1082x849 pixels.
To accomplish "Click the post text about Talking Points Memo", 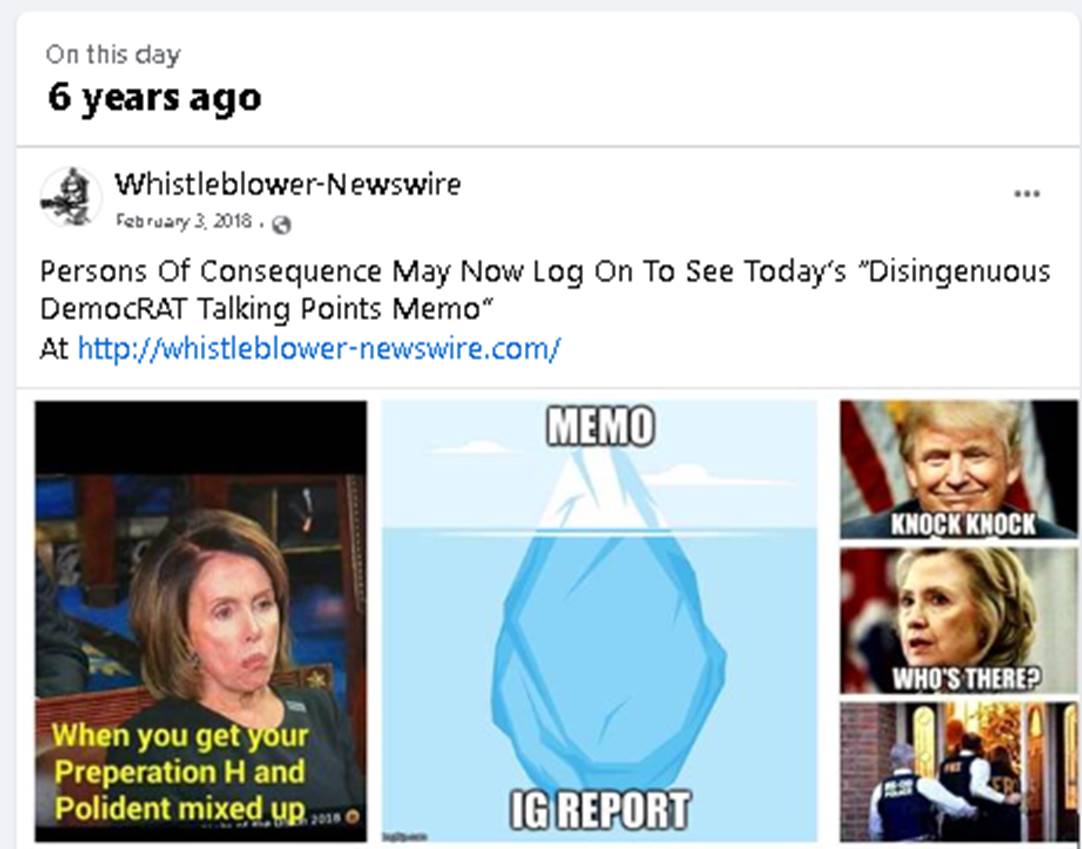I will pos(544,290).
